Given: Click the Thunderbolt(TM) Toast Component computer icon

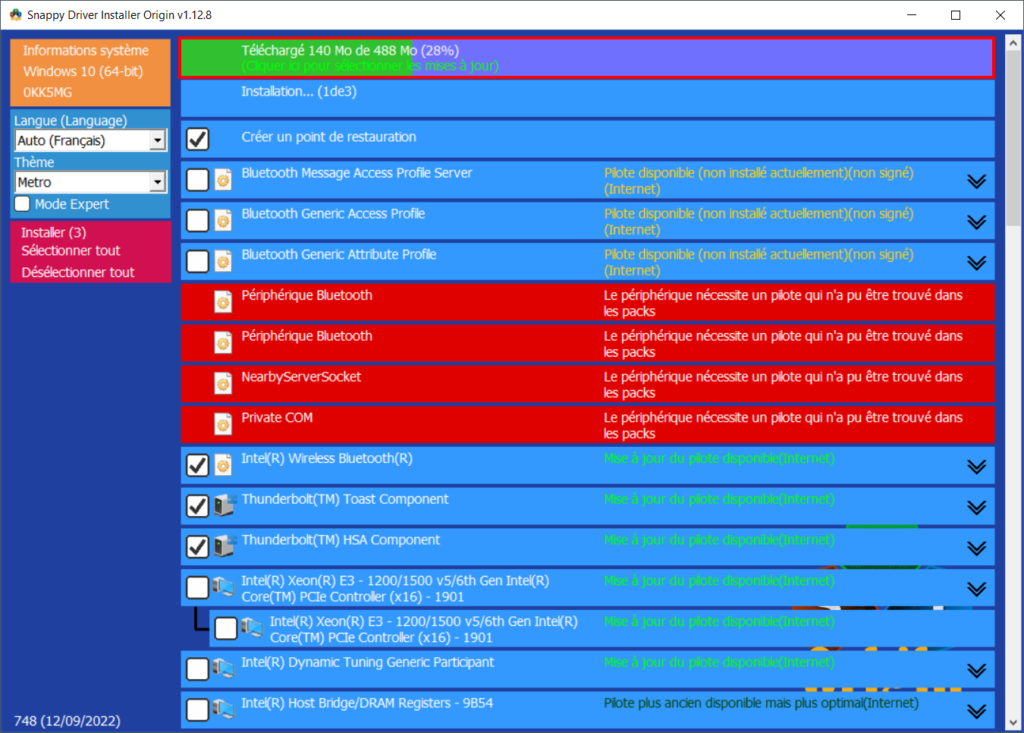Looking at the screenshot, I should click(225, 505).
